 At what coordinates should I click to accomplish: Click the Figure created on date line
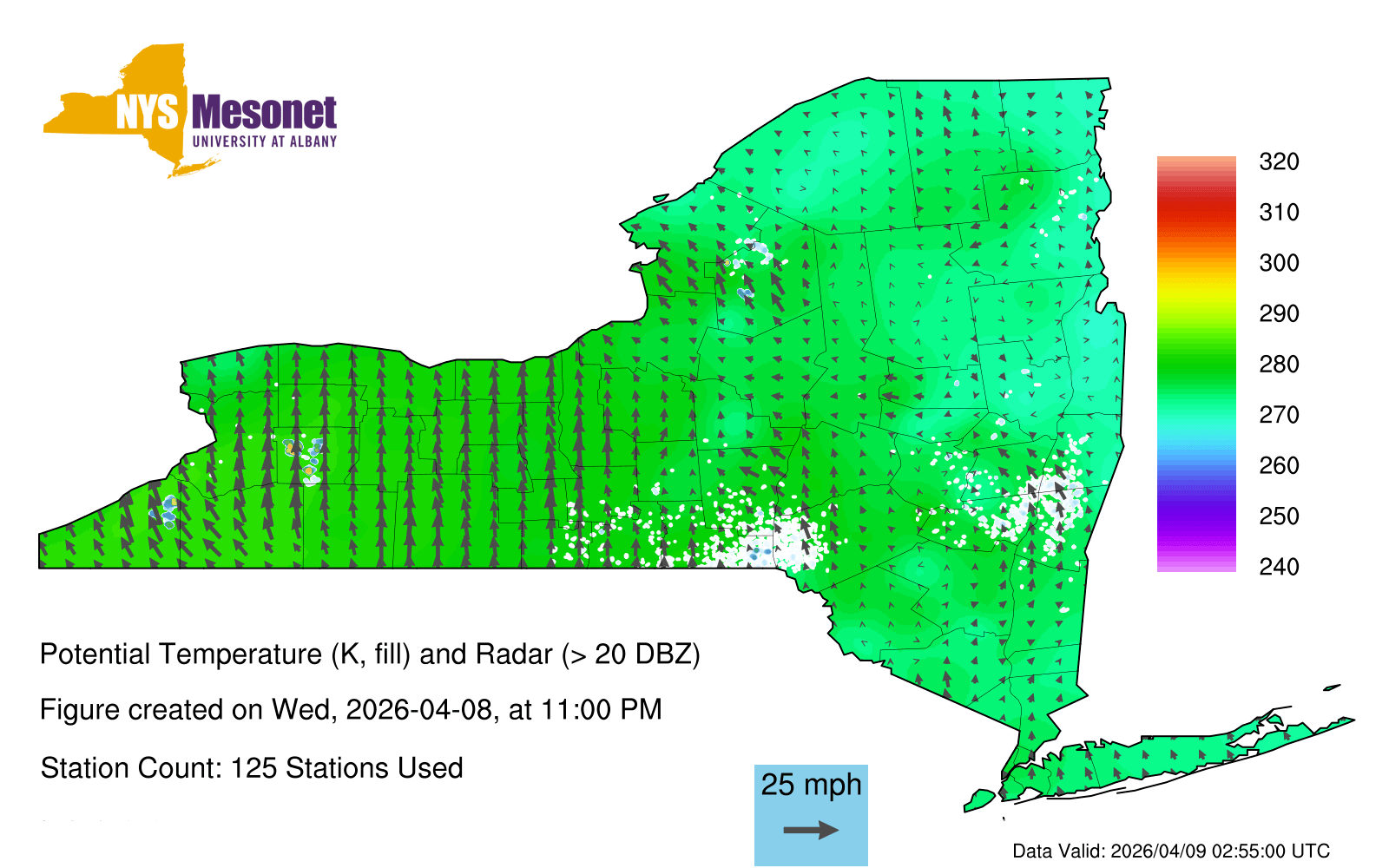point(351,710)
